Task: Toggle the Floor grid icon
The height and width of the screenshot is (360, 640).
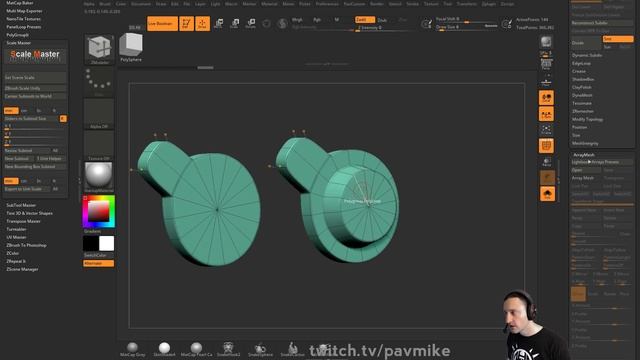Action: [546, 82]
